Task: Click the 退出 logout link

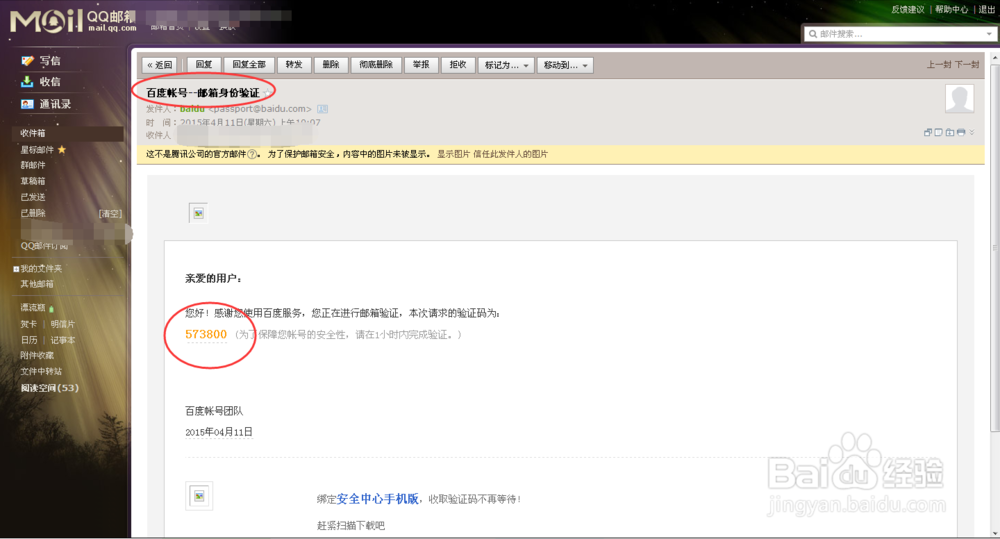Action: point(987,10)
